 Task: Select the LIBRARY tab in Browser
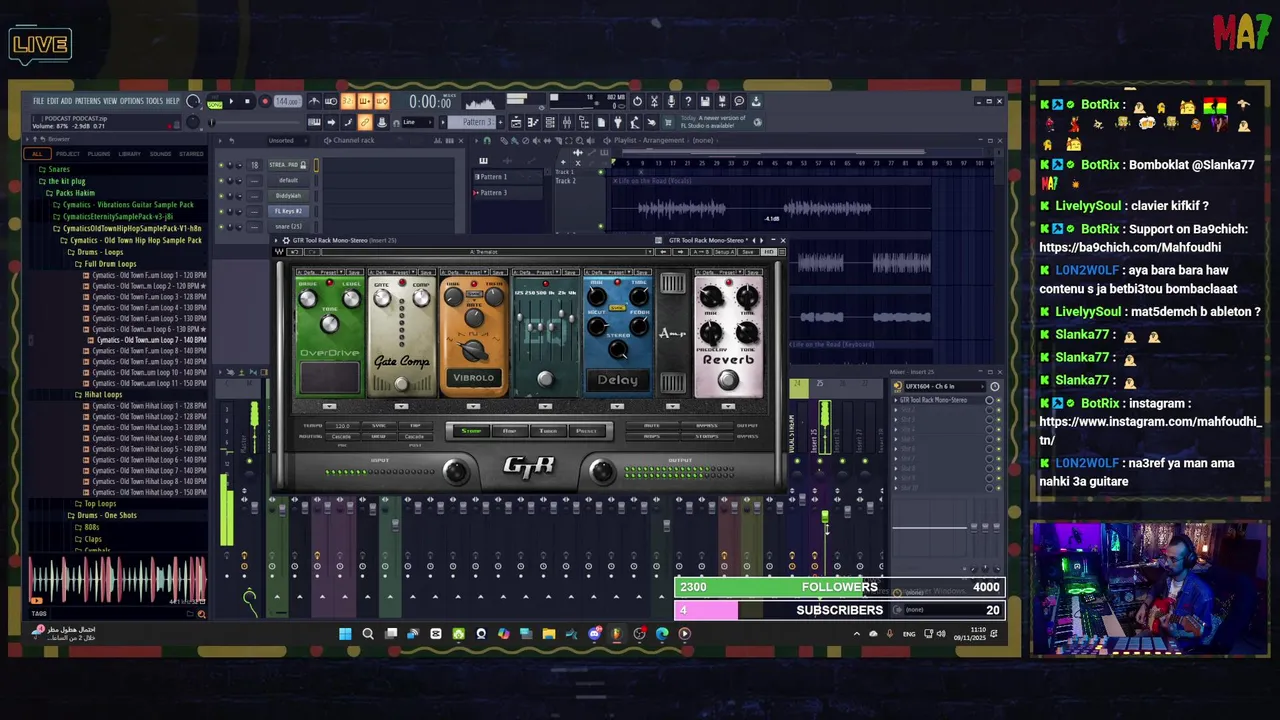[129, 154]
